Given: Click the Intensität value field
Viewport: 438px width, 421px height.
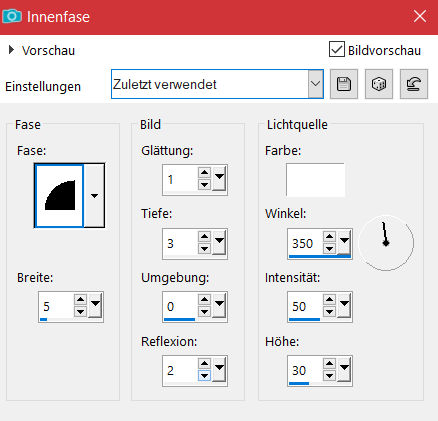Looking at the screenshot, I should pos(305,306).
